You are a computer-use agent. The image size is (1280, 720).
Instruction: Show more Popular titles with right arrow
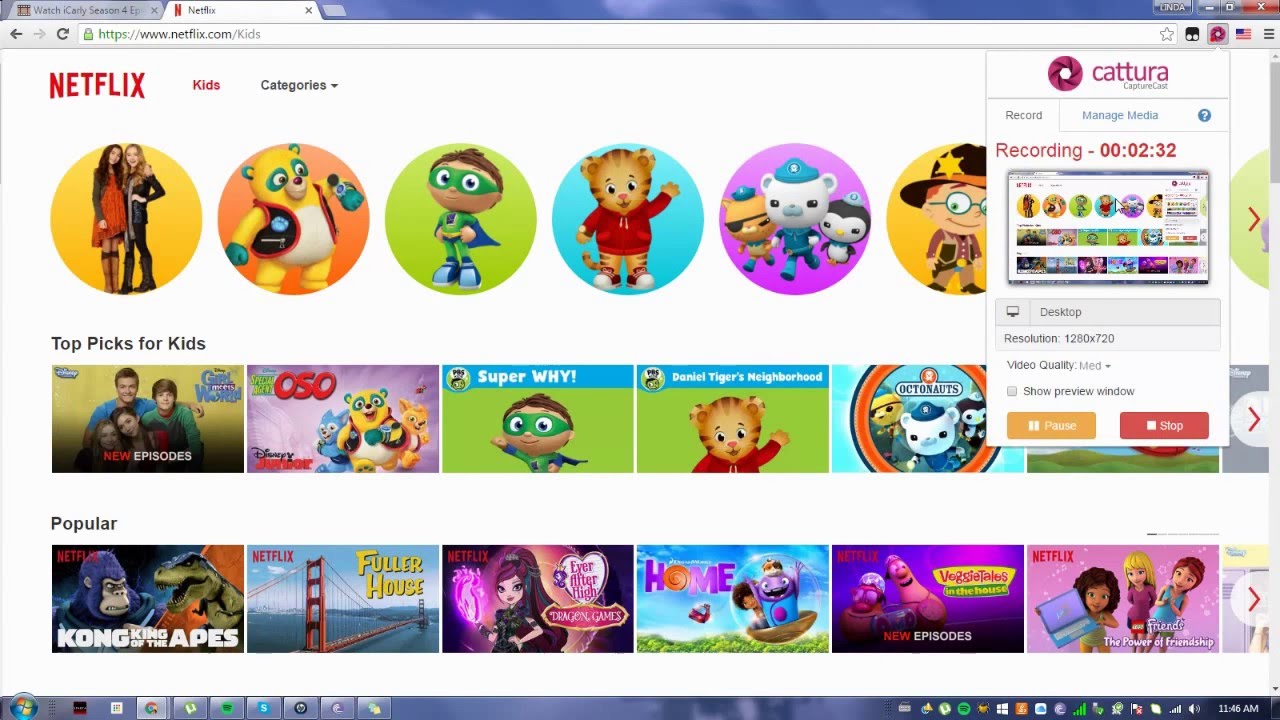1253,599
